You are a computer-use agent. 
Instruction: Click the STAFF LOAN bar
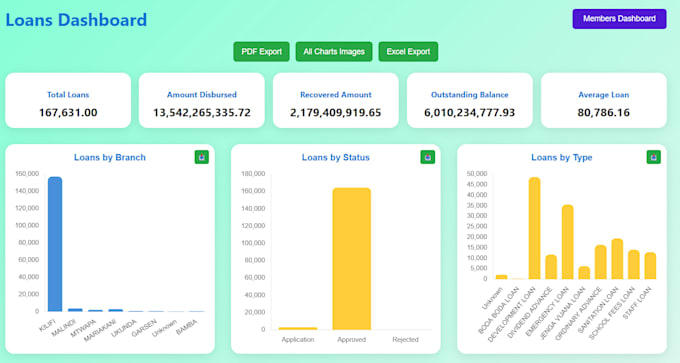point(650,265)
